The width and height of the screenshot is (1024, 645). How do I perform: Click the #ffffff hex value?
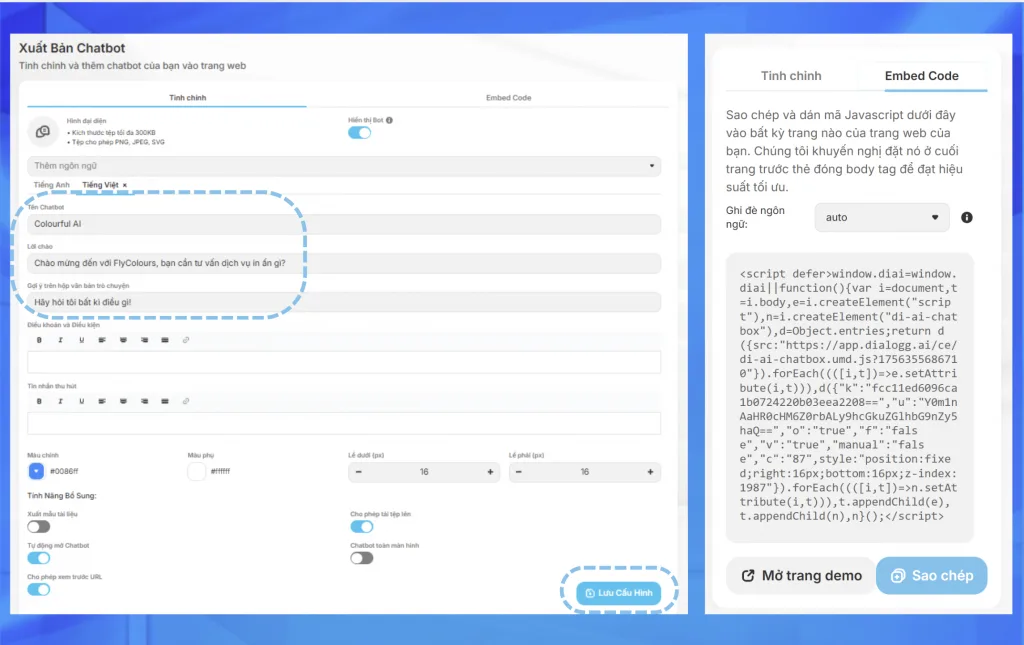(x=220, y=471)
